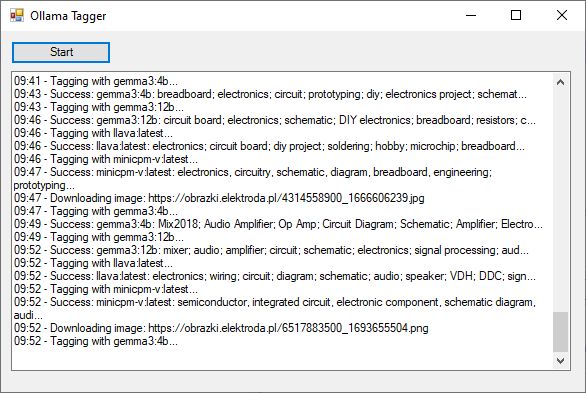
Task: Click the line '09:49 - Tagging with gemma3:12b...'
Action: coord(99,237)
